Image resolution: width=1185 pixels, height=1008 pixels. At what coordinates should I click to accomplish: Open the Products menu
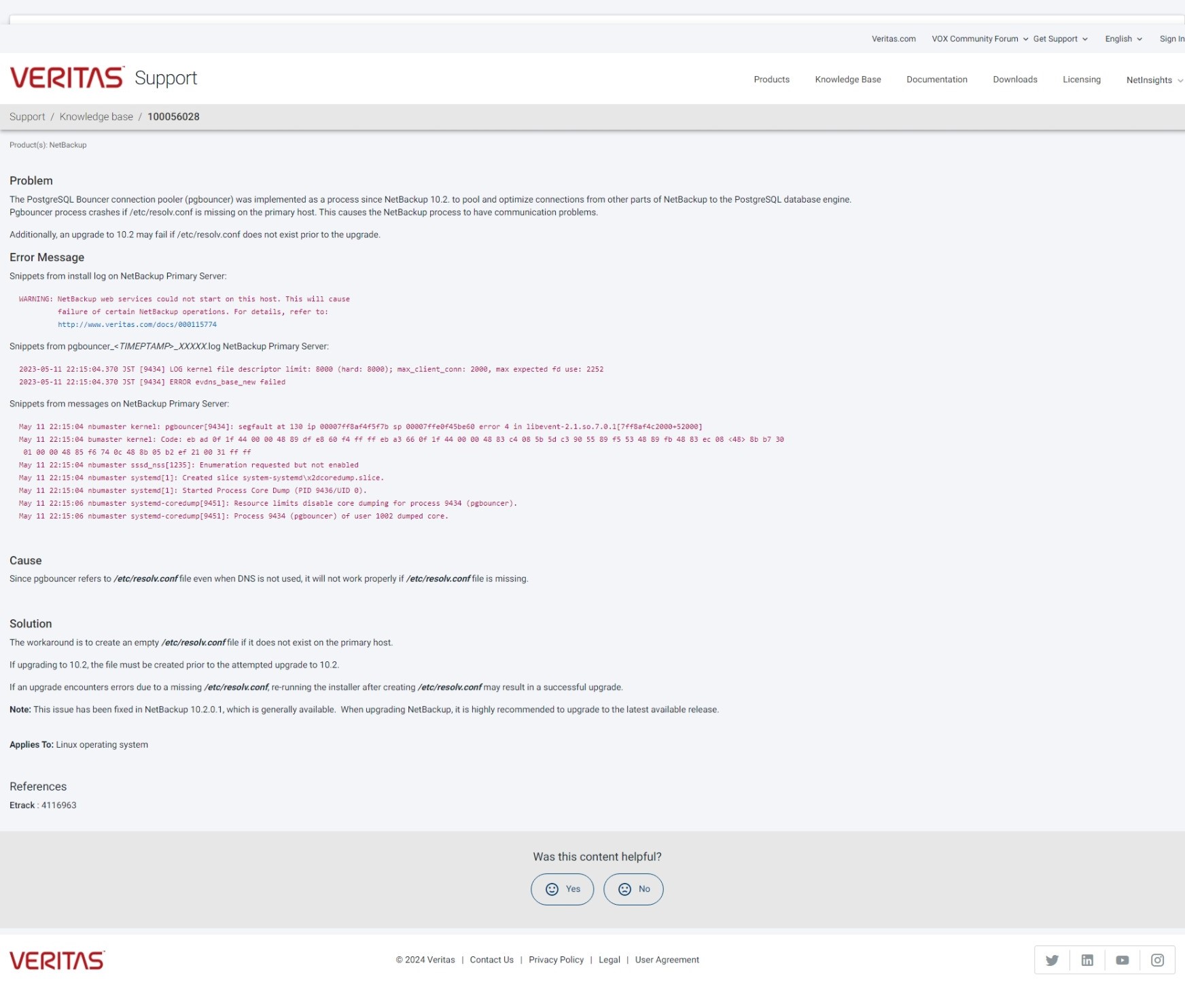(771, 80)
